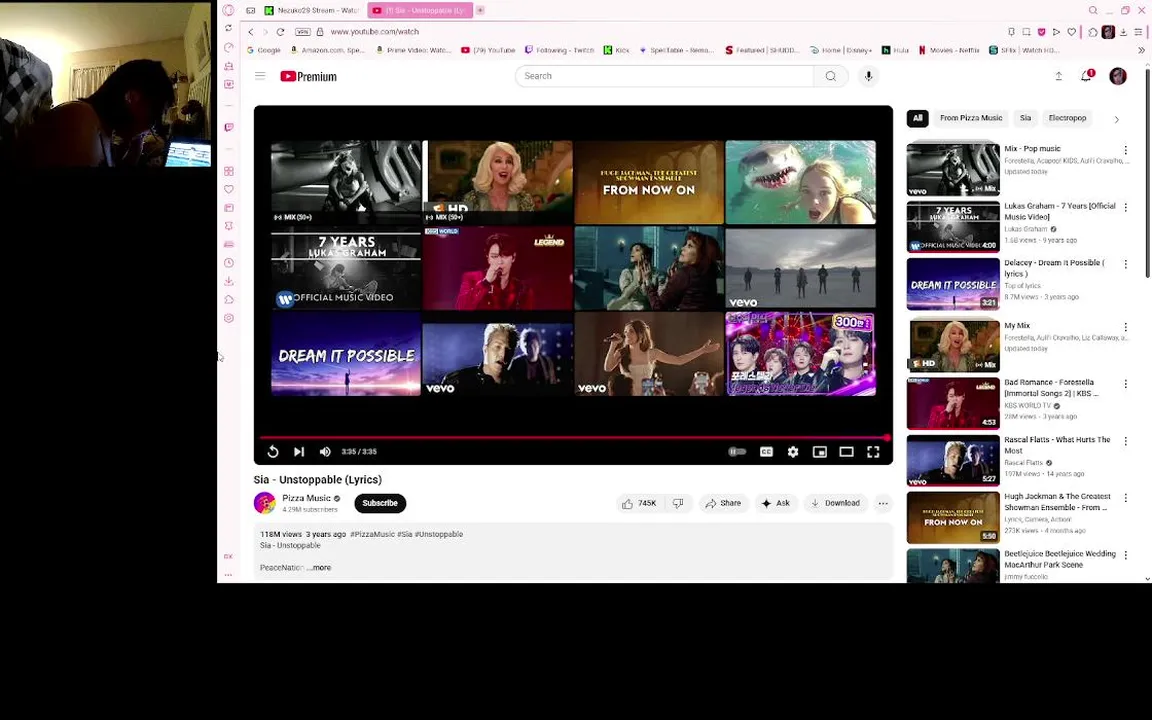
Task: Toggle theater mode in player
Action: pyautogui.click(x=846, y=452)
